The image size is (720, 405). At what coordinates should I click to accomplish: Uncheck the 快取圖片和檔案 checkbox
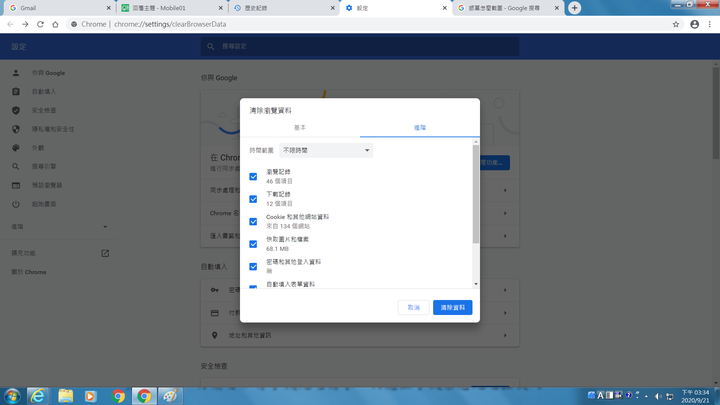click(x=253, y=244)
